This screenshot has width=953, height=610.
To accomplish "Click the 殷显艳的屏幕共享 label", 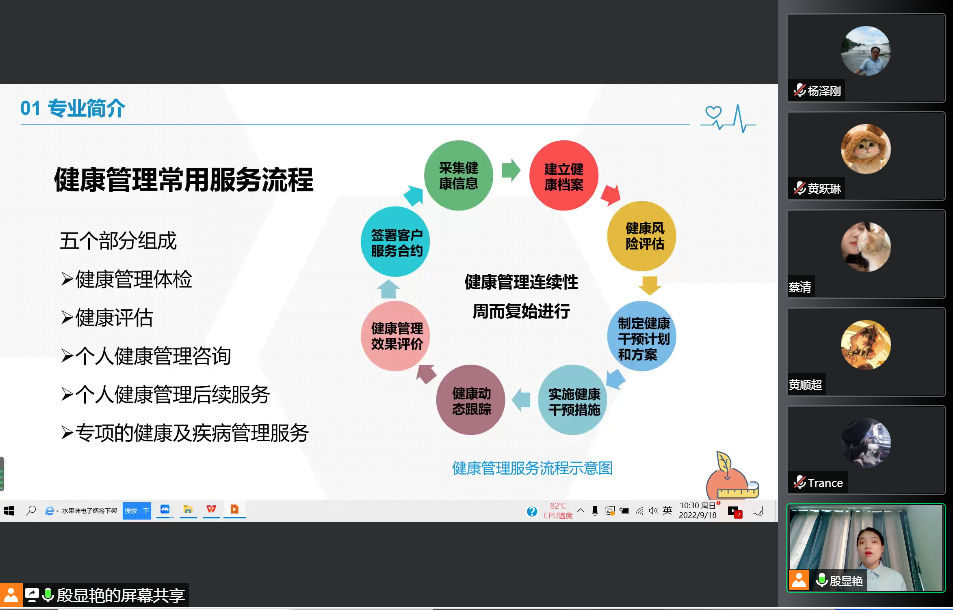I will [120, 595].
